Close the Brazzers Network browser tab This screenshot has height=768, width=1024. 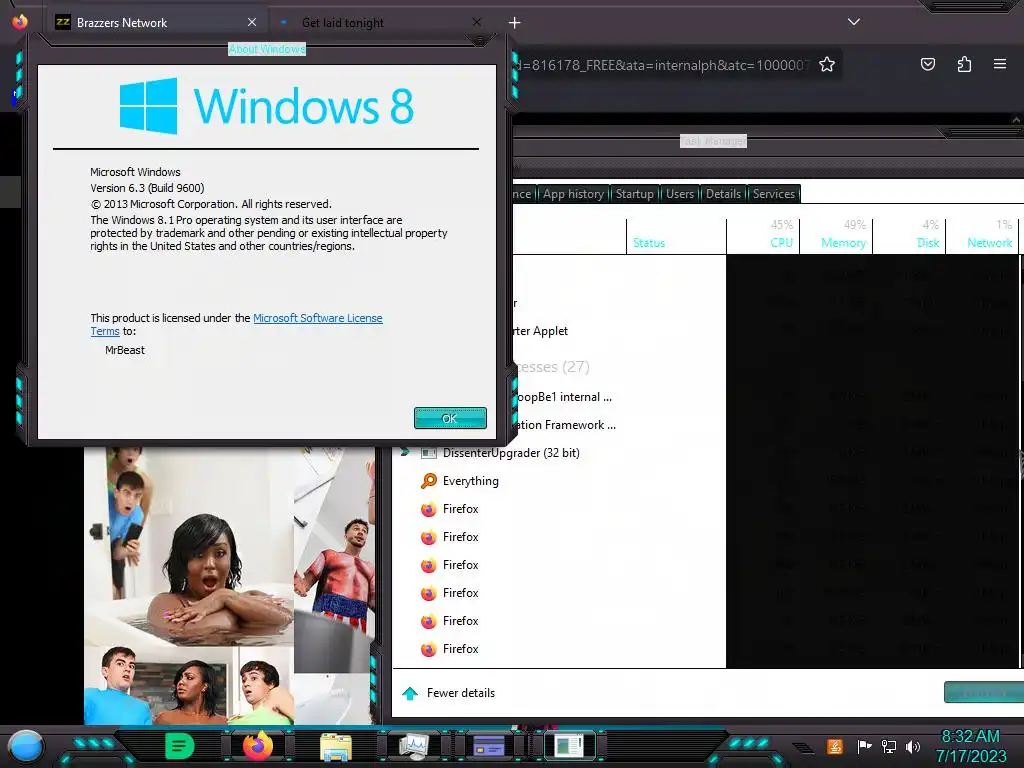click(252, 22)
